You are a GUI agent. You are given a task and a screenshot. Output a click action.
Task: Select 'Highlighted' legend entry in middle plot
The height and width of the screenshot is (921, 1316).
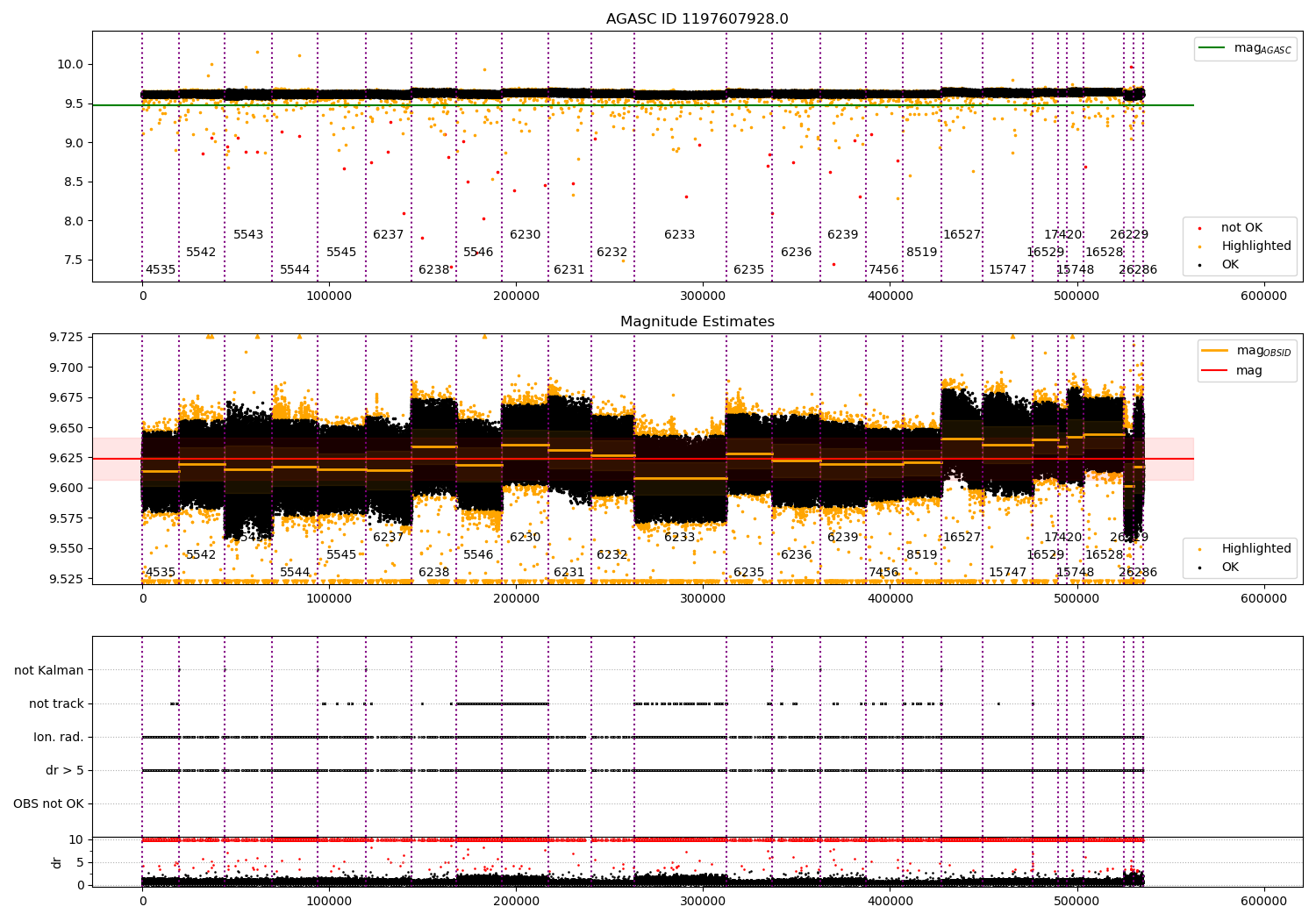pyautogui.click(x=1256, y=549)
